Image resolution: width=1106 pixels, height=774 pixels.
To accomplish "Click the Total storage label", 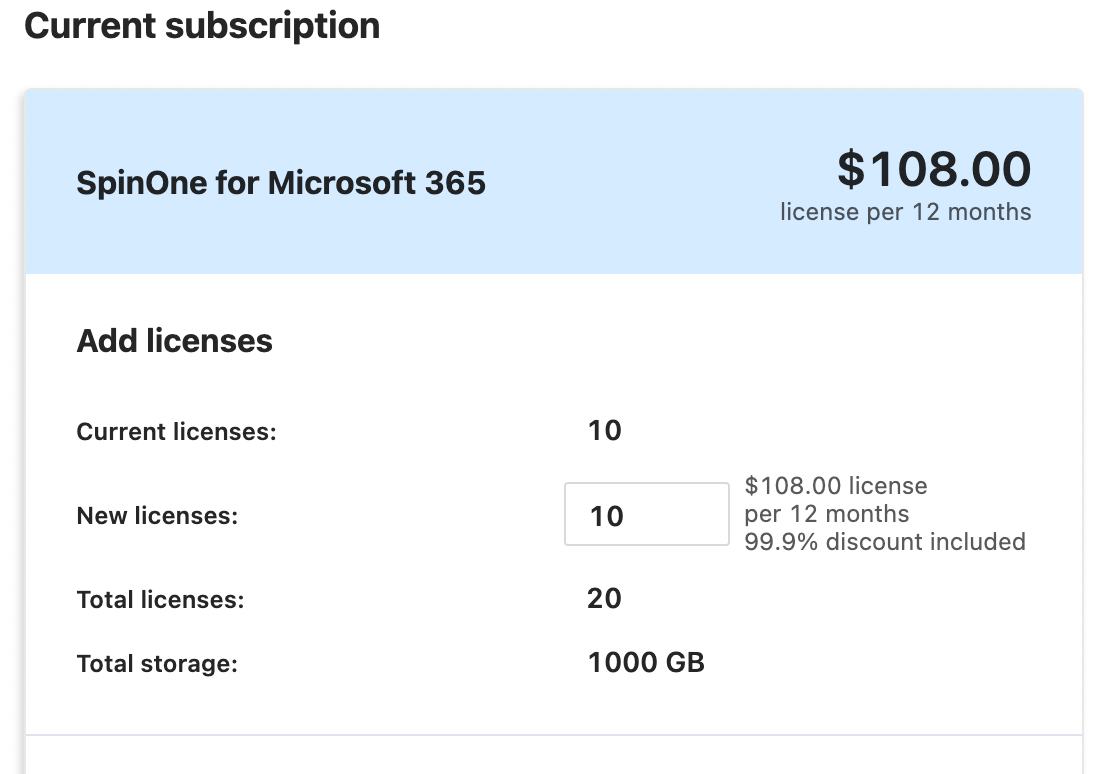I will click(x=157, y=663).
